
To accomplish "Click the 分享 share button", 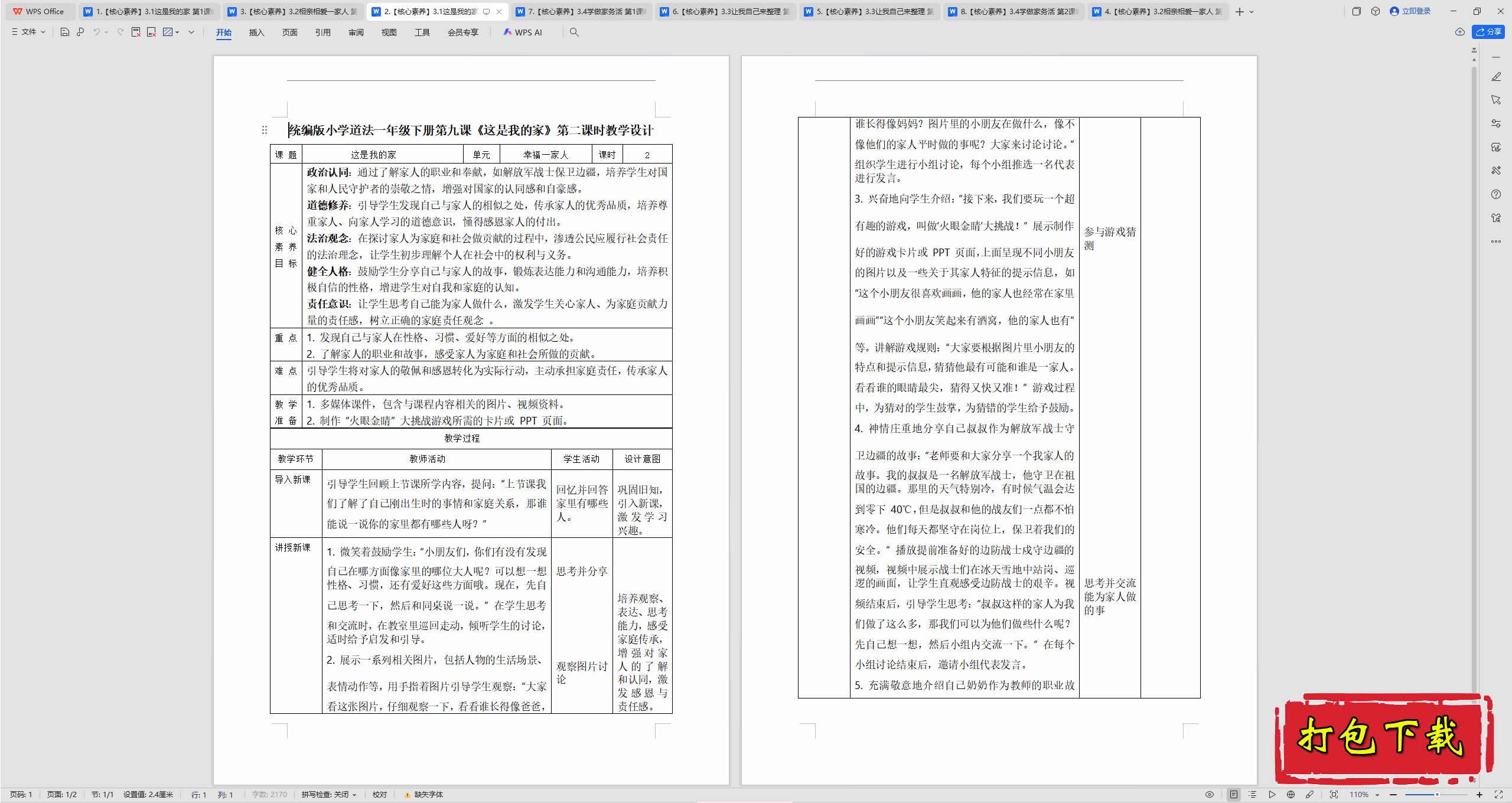I will [x=1488, y=32].
